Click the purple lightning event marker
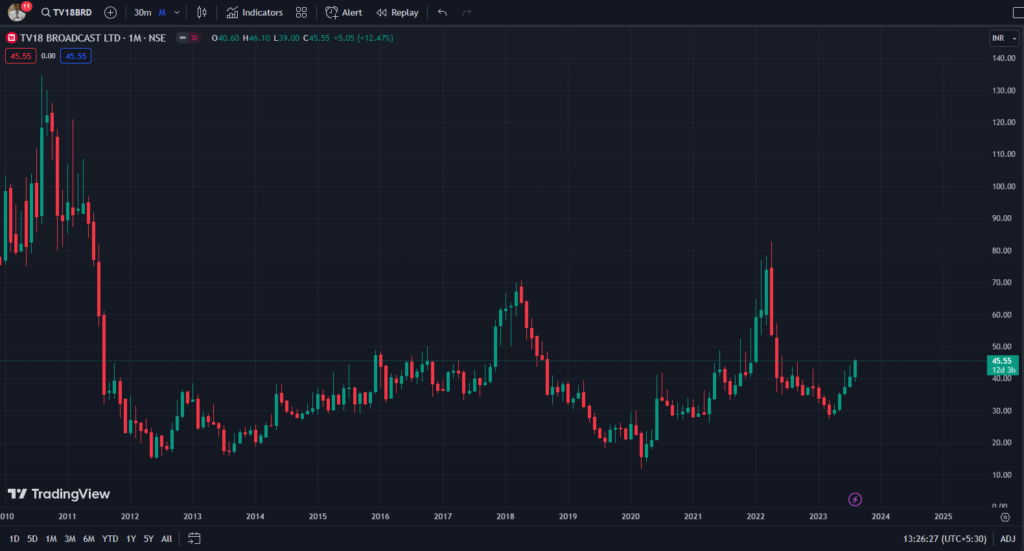This screenshot has height=551, width=1024. (855, 499)
